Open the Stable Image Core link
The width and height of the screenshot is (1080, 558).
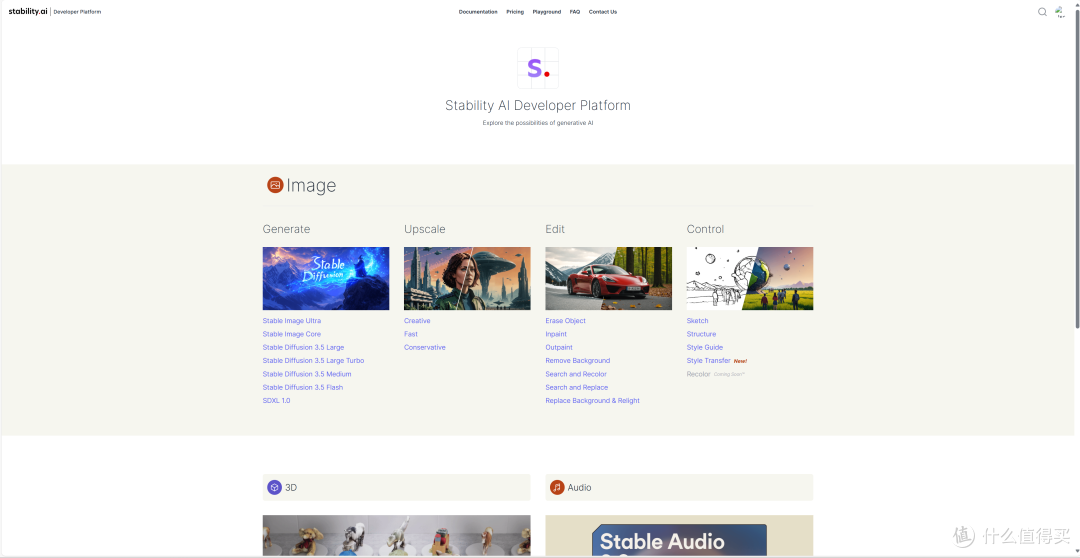[291, 334]
